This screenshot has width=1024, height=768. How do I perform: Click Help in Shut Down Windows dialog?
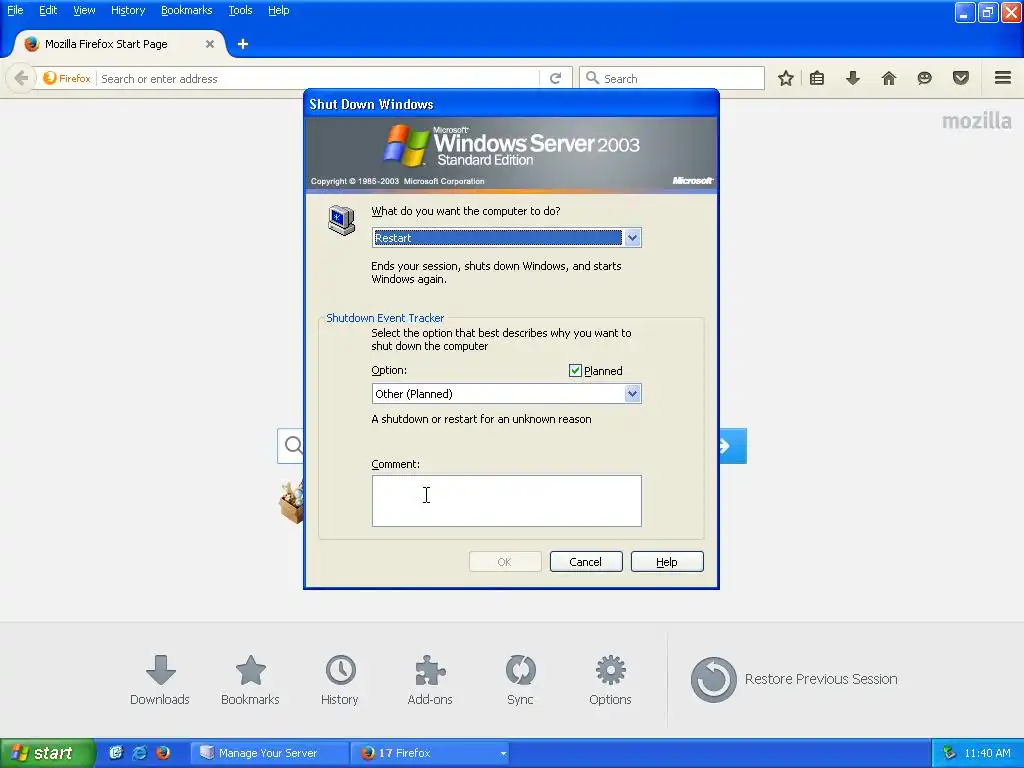click(x=667, y=562)
